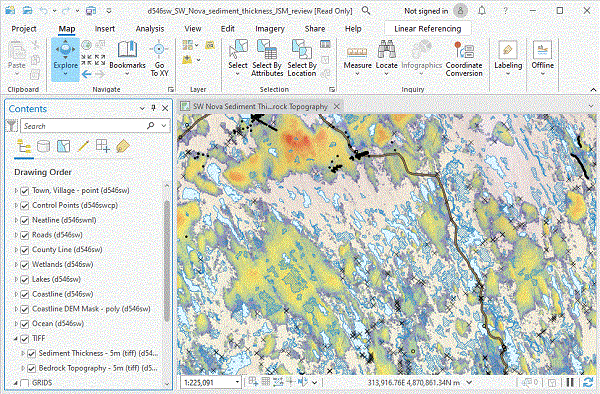Toggle visibility of the Control Points layer

(x=24, y=205)
